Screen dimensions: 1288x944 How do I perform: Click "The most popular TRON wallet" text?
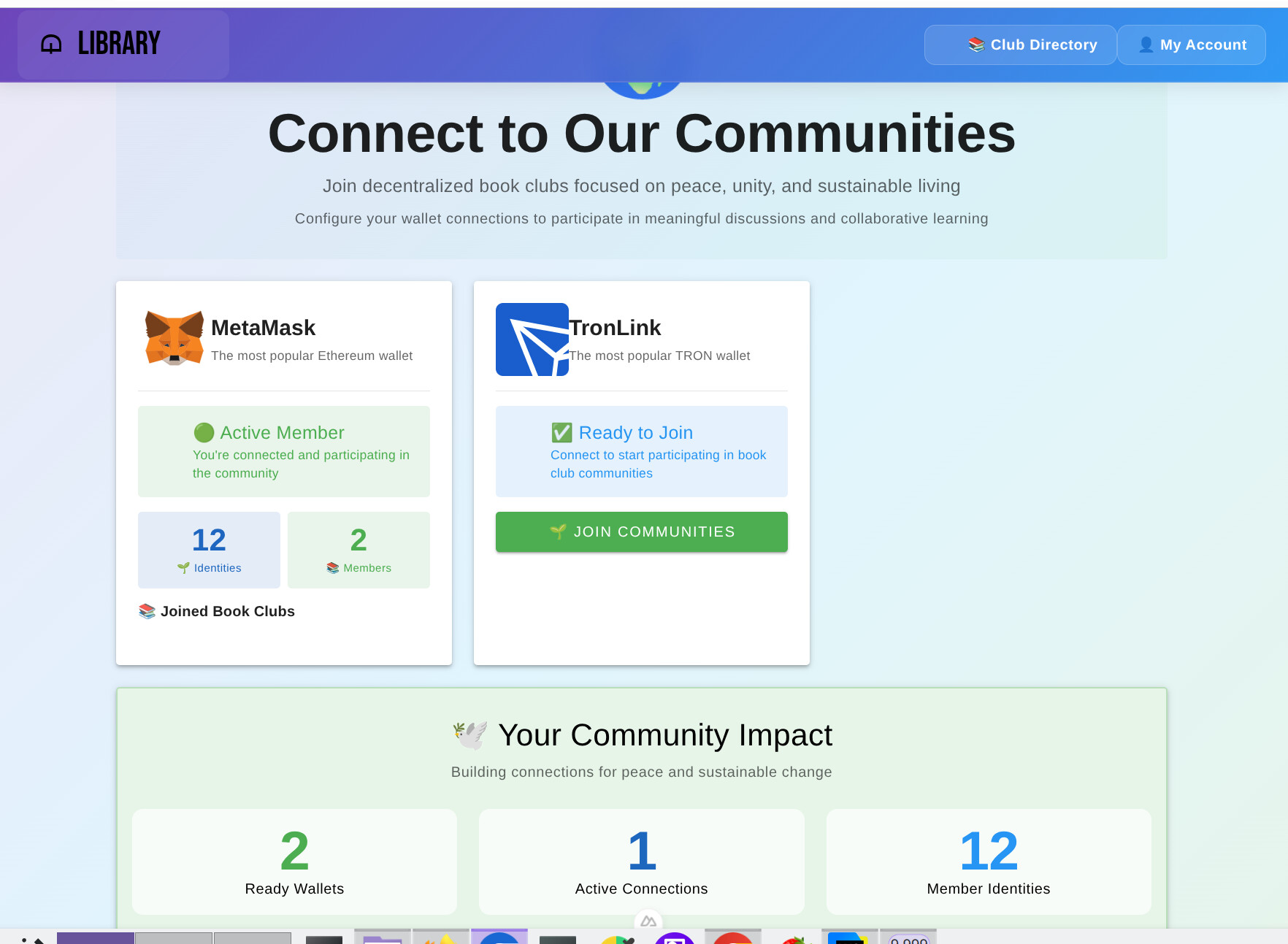point(659,356)
